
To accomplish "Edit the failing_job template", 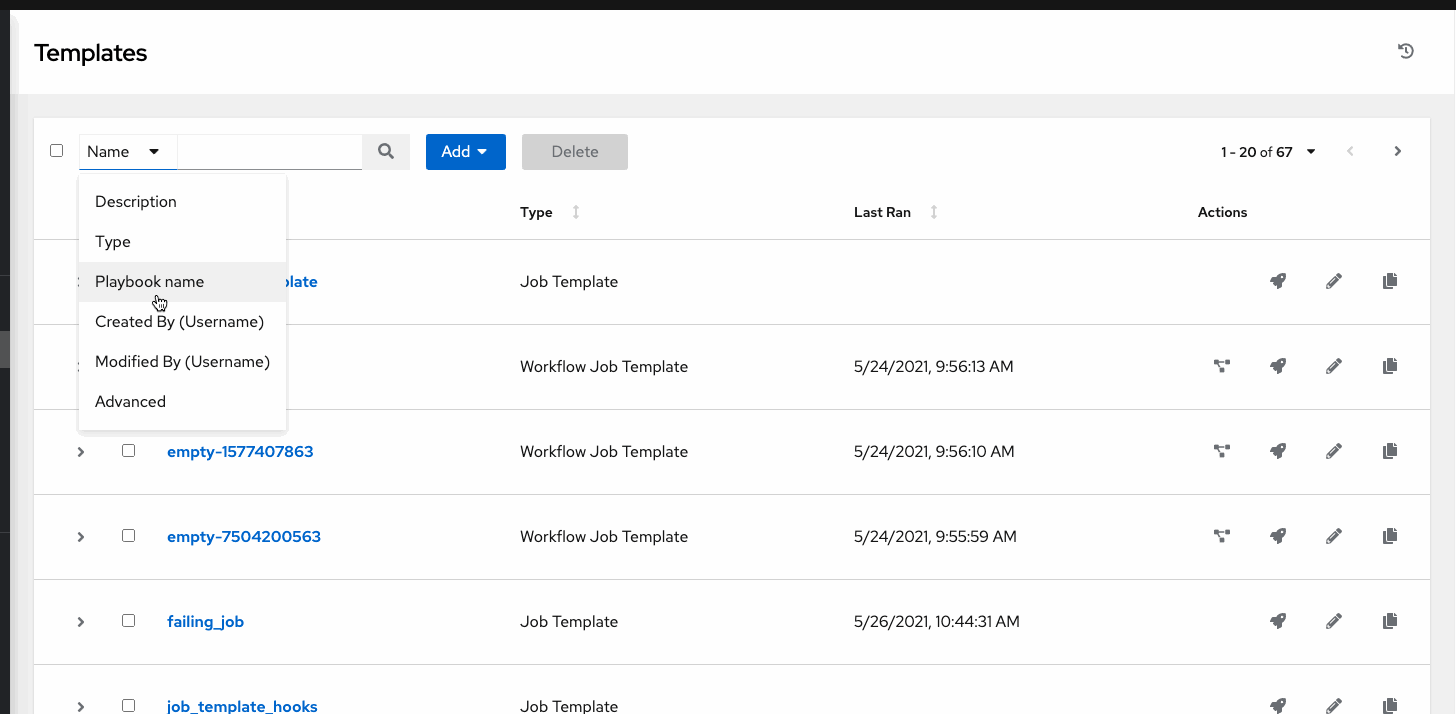I will click(x=1333, y=622).
